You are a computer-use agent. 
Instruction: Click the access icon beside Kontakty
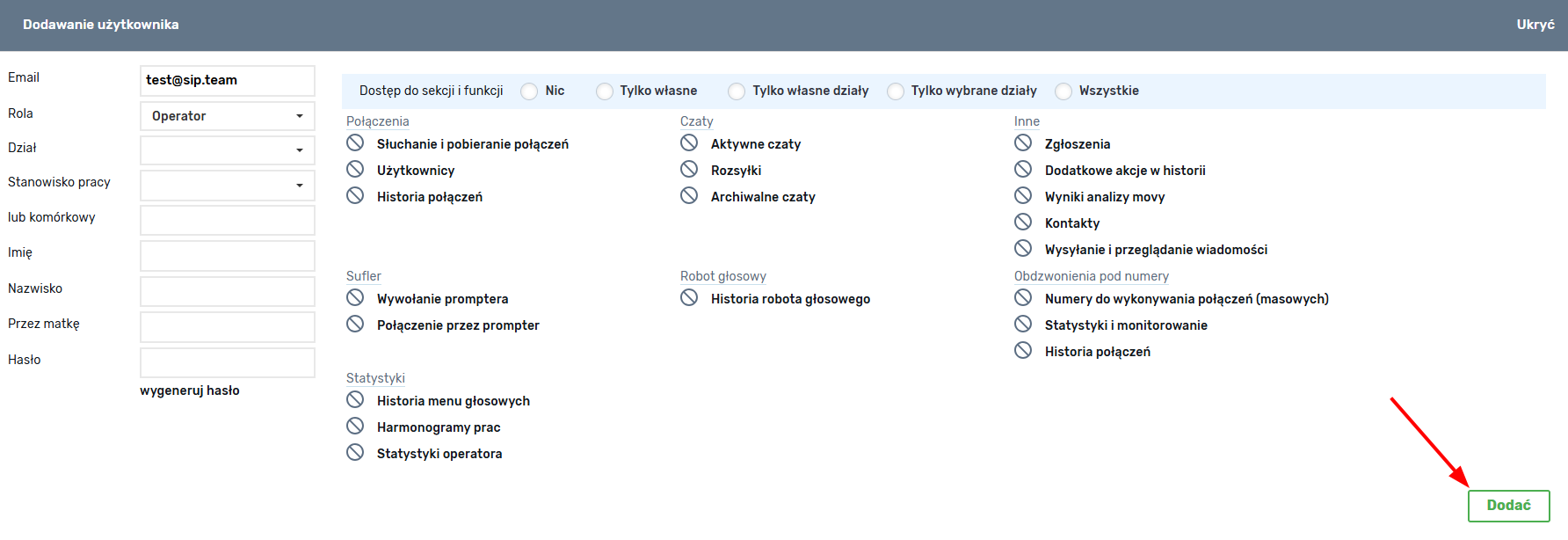click(x=1023, y=222)
